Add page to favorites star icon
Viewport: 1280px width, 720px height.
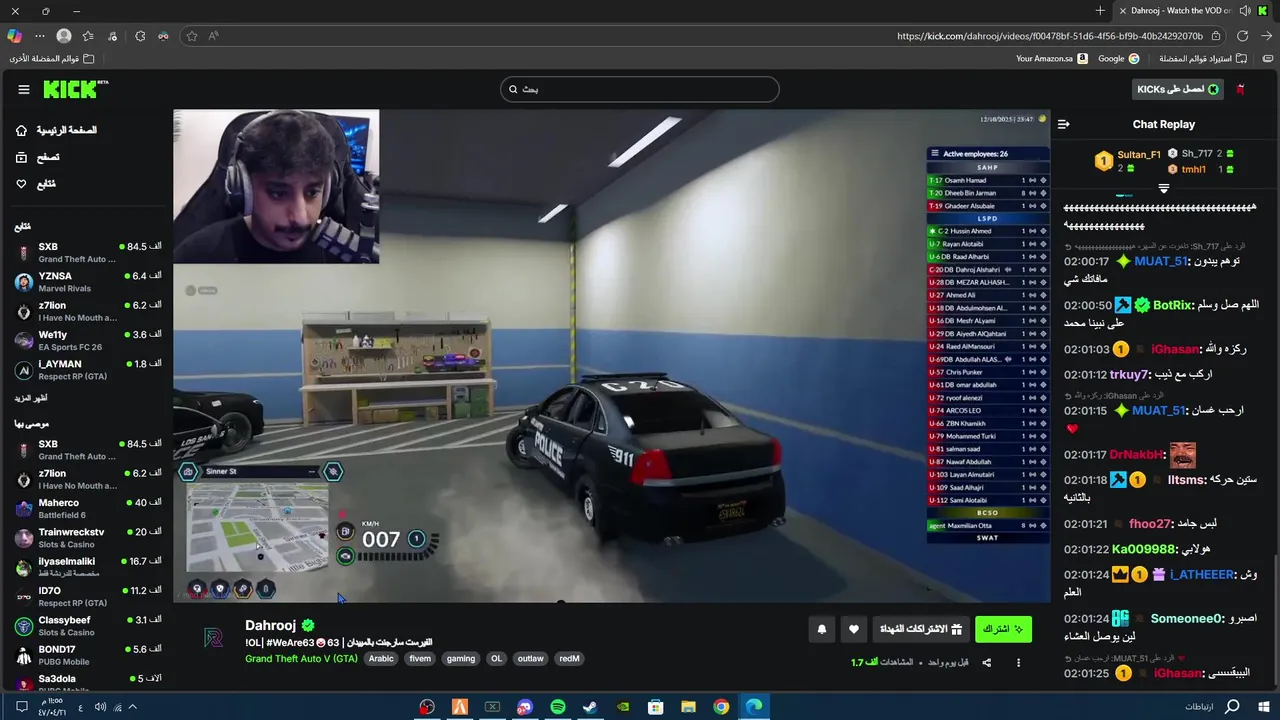pos(191,36)
